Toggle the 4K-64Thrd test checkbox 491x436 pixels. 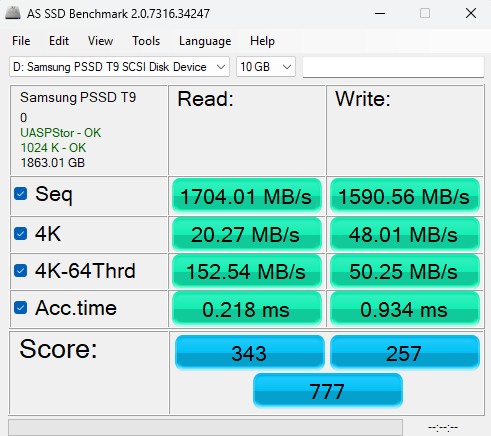pos(21,271)
